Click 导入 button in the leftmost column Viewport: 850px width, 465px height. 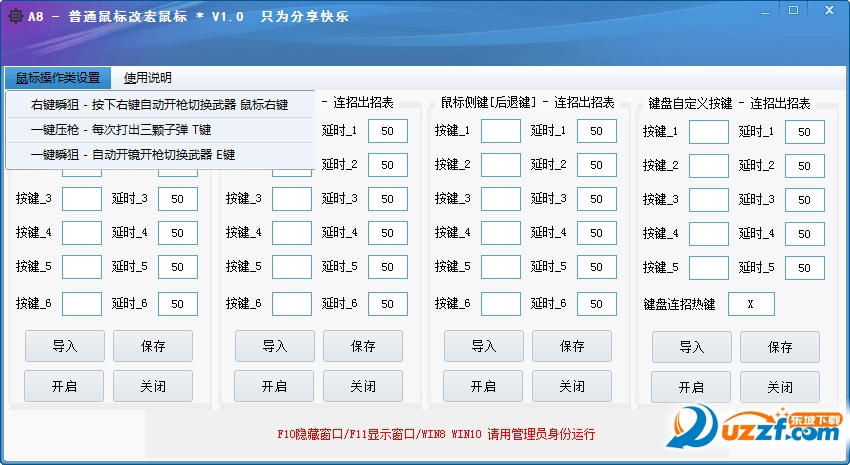click(x=65, y=346)
